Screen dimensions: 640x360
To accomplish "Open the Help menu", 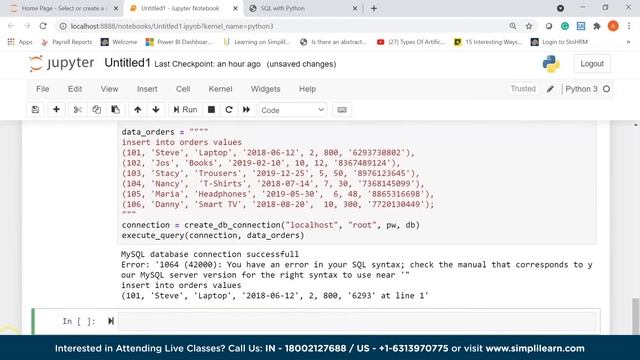I will 307,89.
